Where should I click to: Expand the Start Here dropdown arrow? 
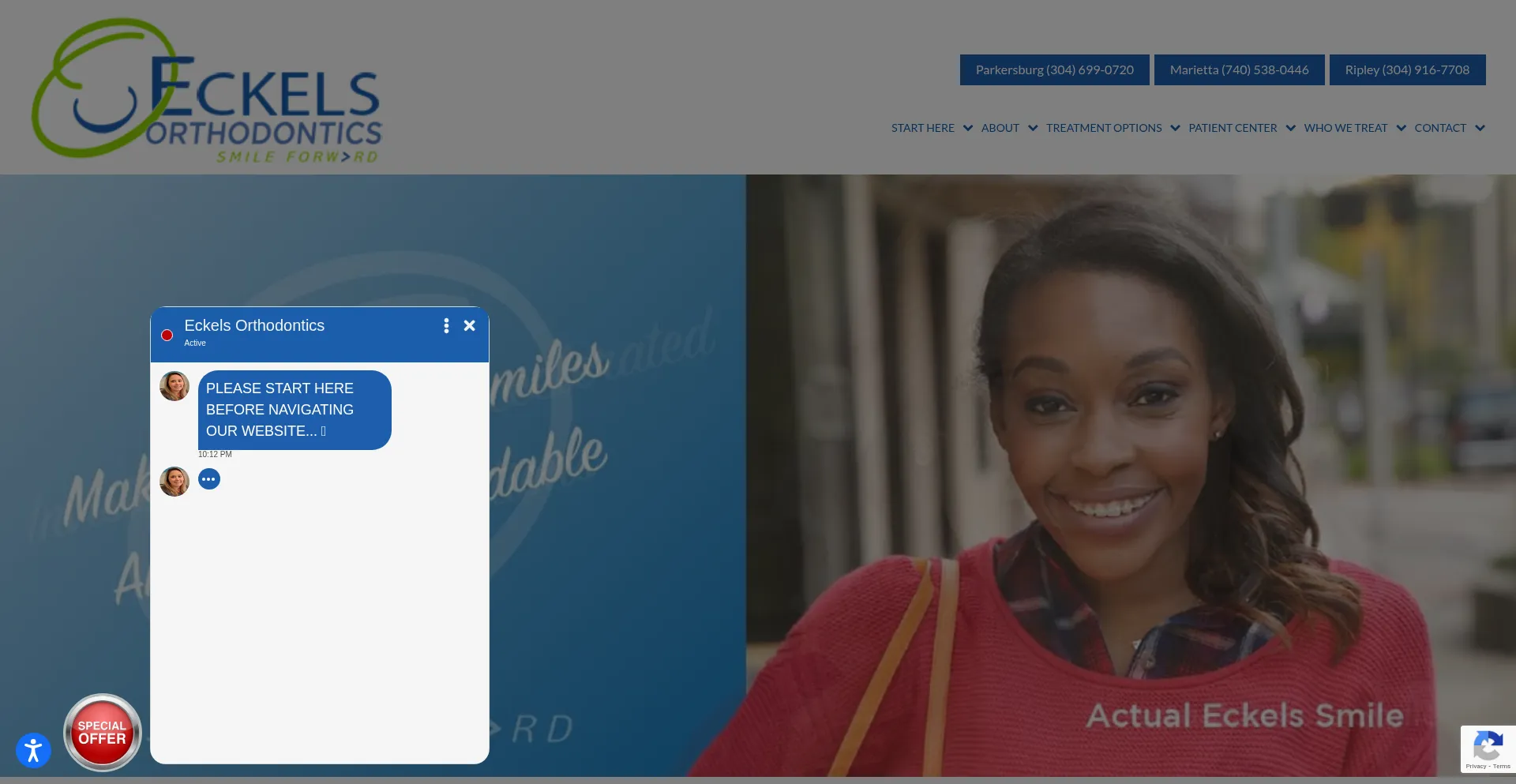(x=968, y=128)
